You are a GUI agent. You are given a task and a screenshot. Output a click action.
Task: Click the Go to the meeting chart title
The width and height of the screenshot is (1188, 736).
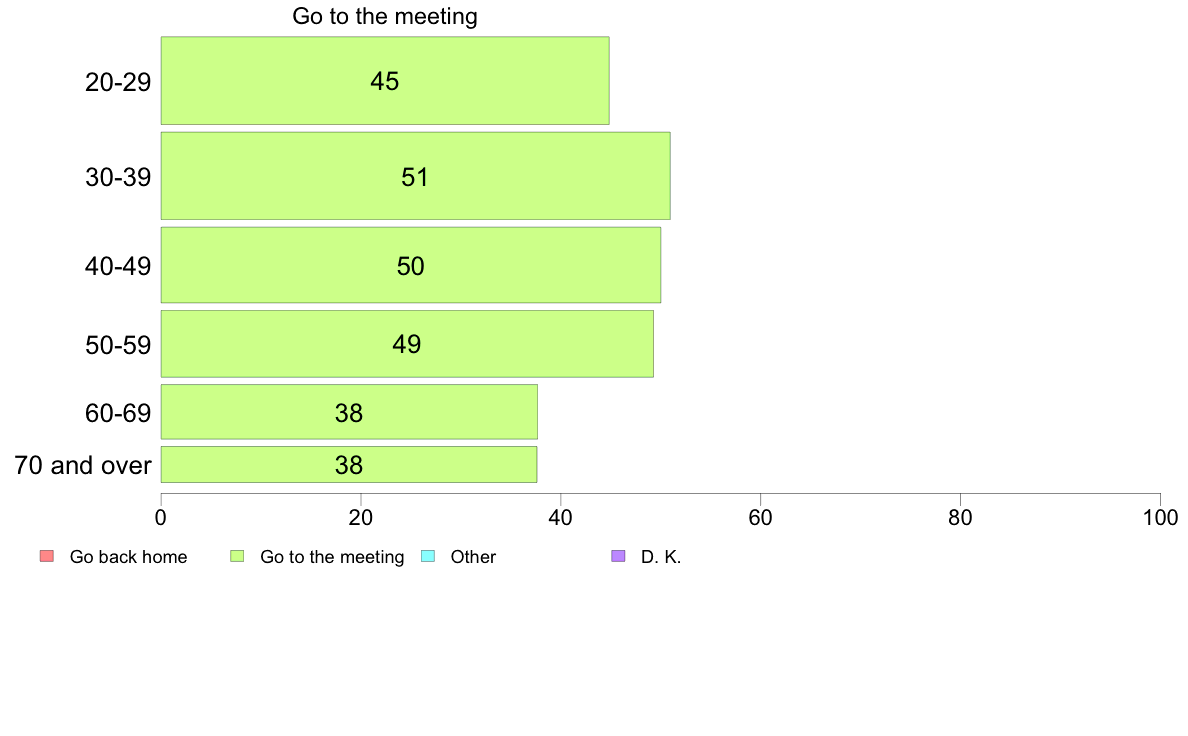(385, 16)
